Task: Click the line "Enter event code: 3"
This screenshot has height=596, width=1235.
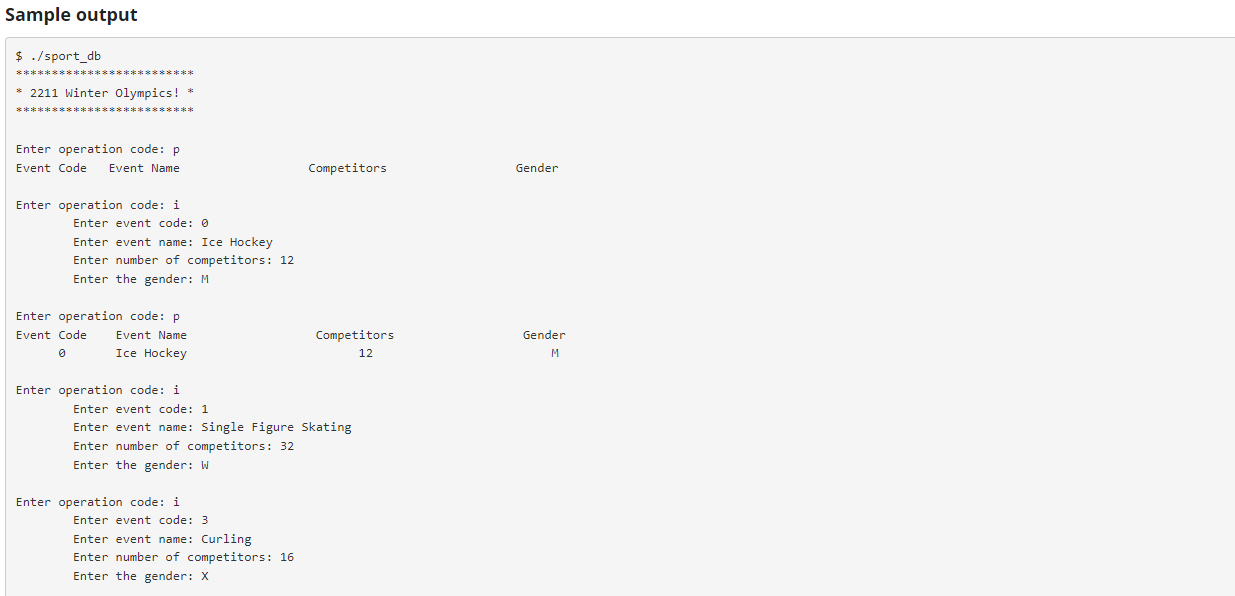Action: tap(141, 520)
